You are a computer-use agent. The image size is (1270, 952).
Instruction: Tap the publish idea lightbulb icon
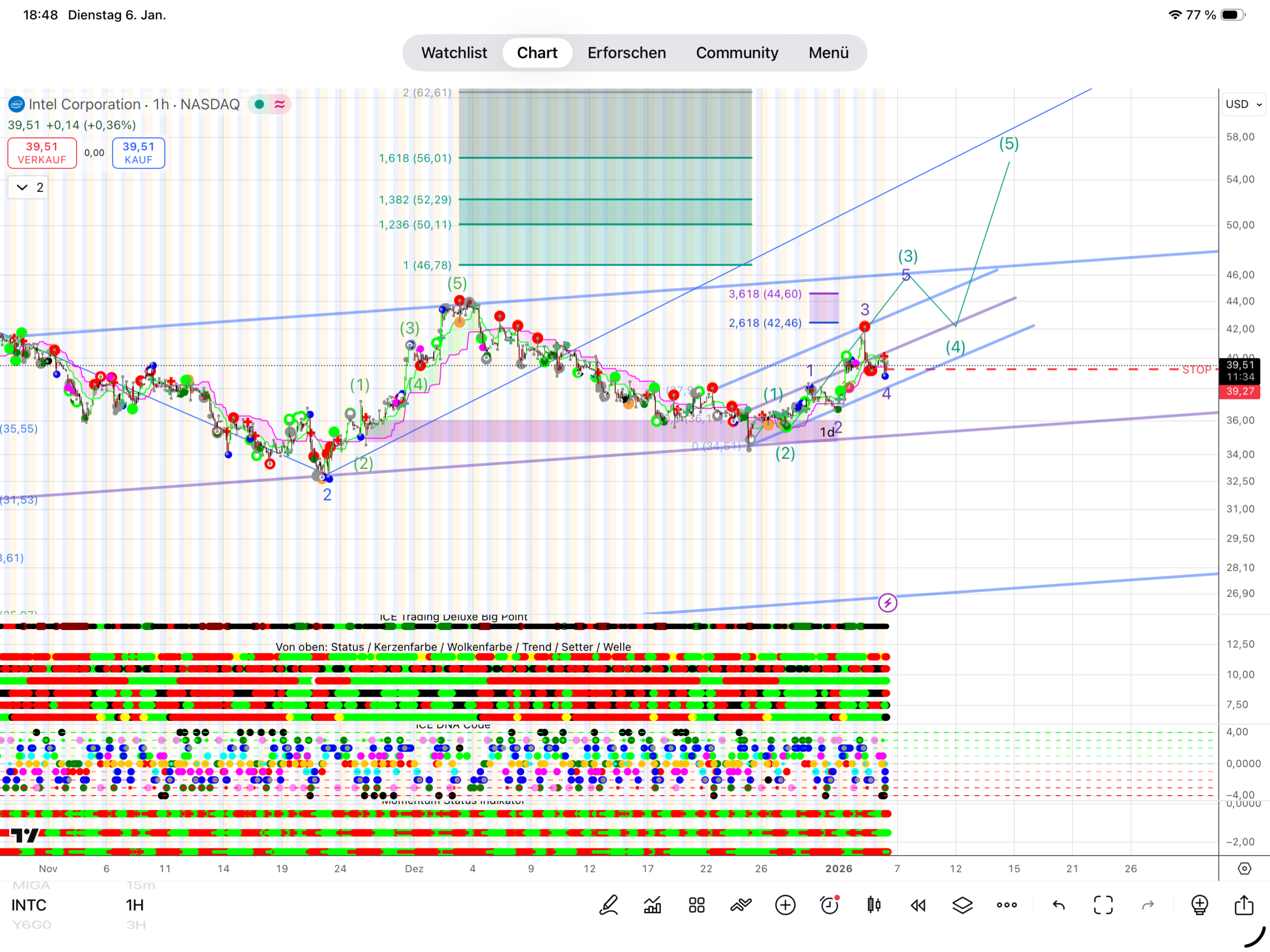point(1199,905)
